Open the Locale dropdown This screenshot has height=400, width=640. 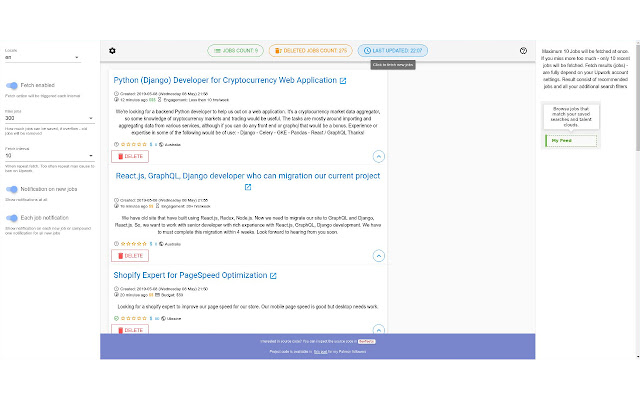42,58
